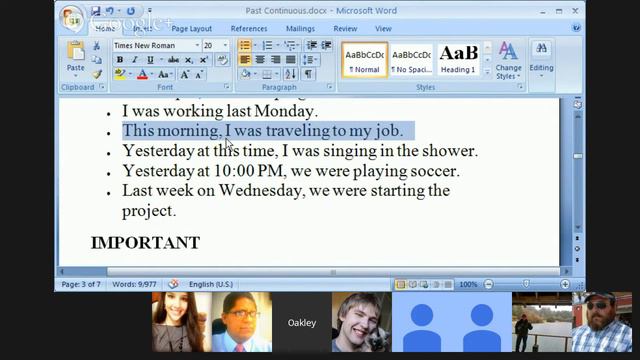Viewport: 640px width, 360px height.
Task: Click the Shading paint bucket icon
Action: point(246,74)
